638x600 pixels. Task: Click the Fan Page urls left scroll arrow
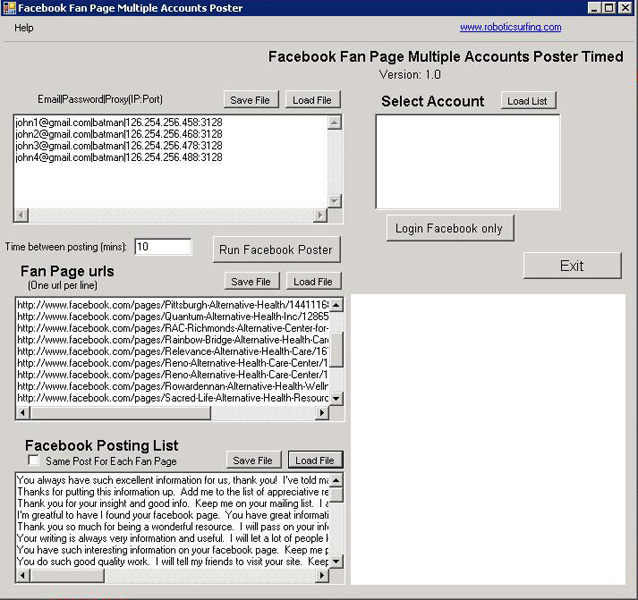click(x=23, y=412)
